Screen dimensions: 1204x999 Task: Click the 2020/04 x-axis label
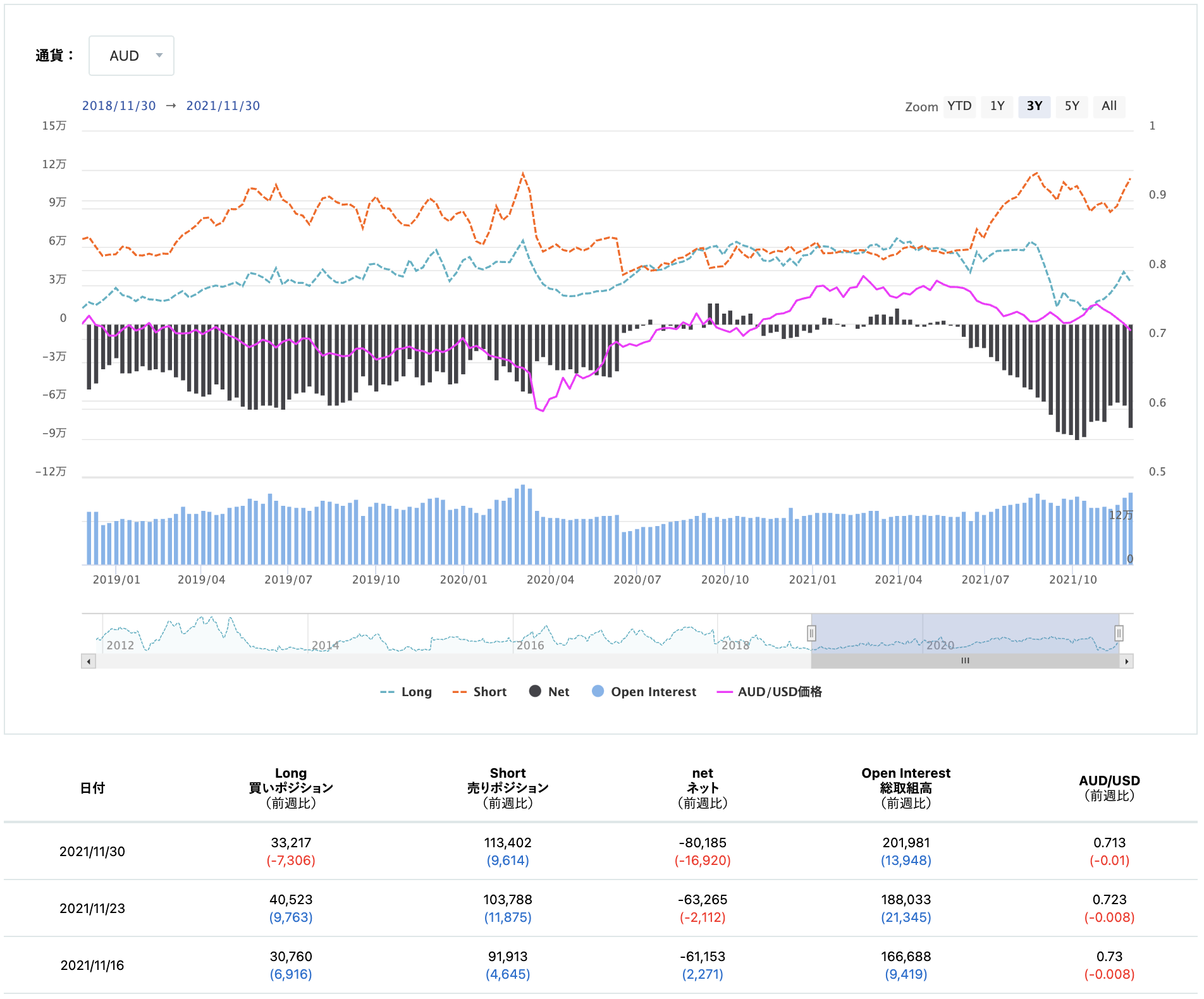[550, 579]
